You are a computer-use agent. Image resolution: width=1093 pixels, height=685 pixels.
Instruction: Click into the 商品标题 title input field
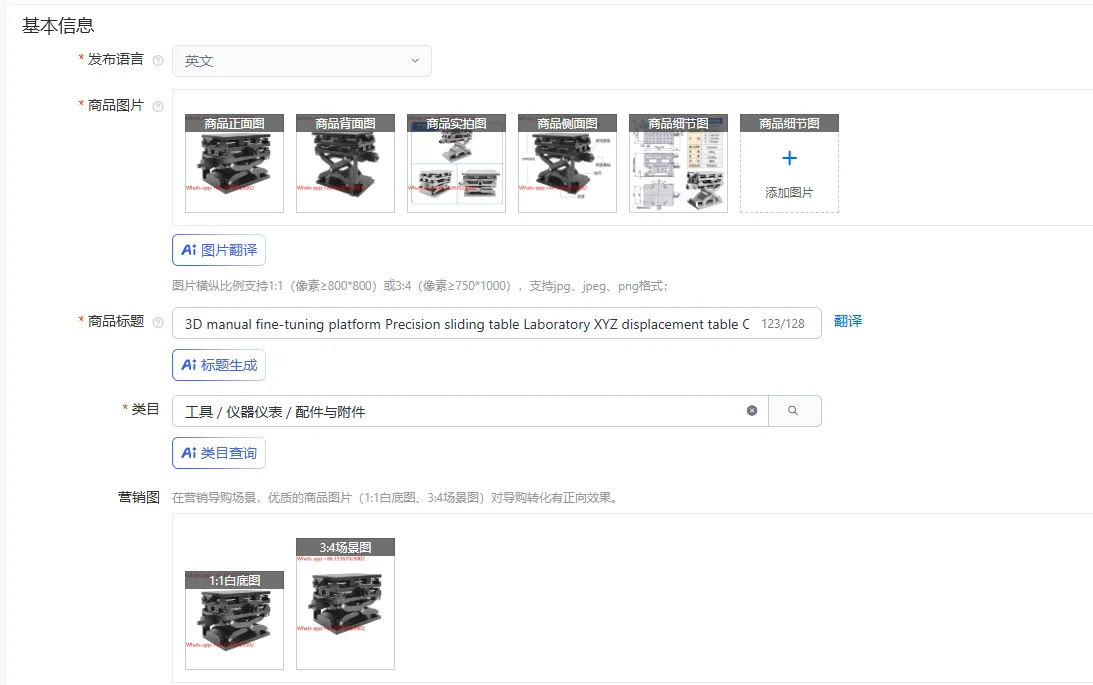pyautogui.click(x=496, y=323)
